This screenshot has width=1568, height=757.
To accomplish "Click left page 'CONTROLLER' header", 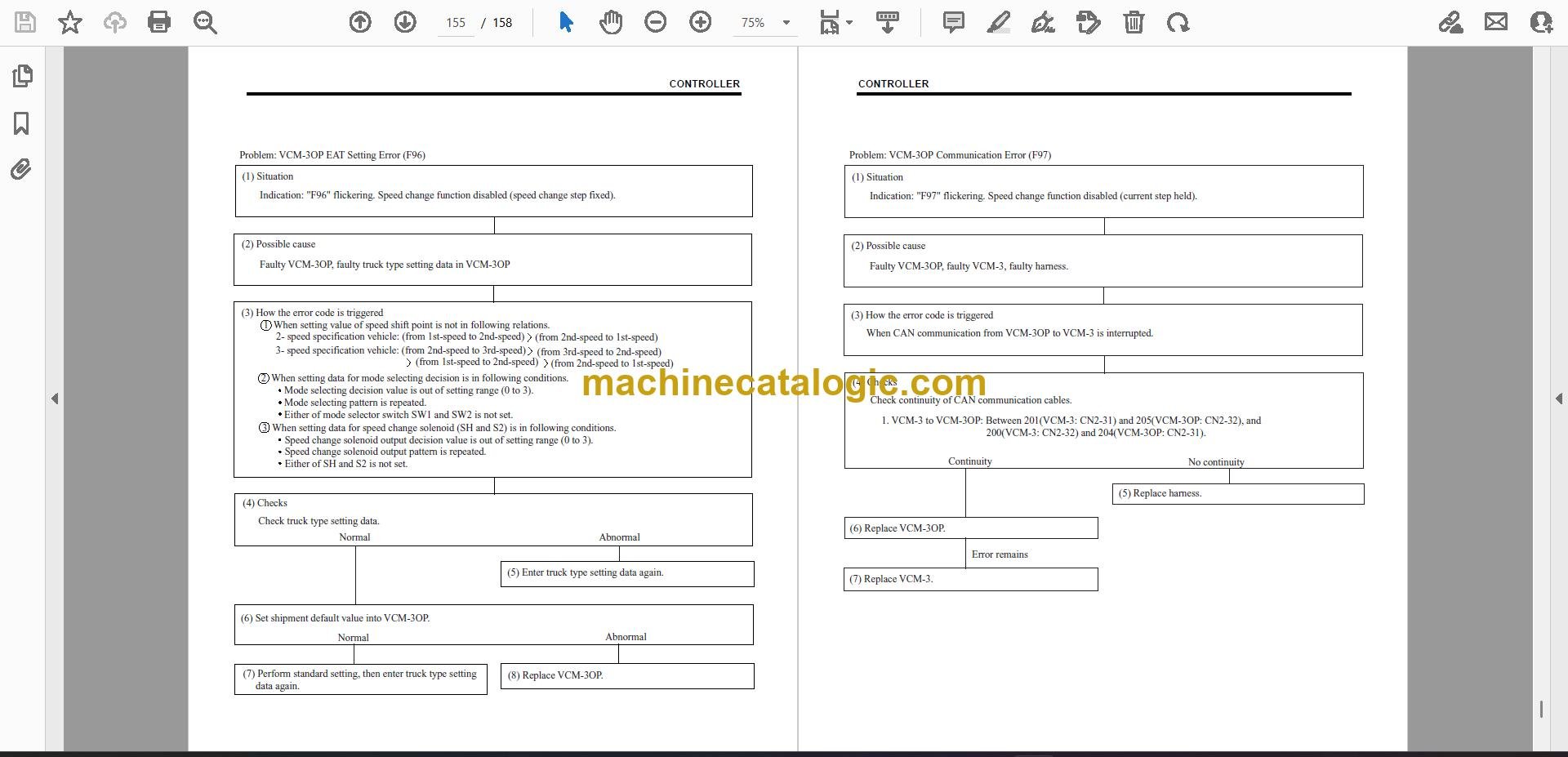I will click(x=705, y=84).
